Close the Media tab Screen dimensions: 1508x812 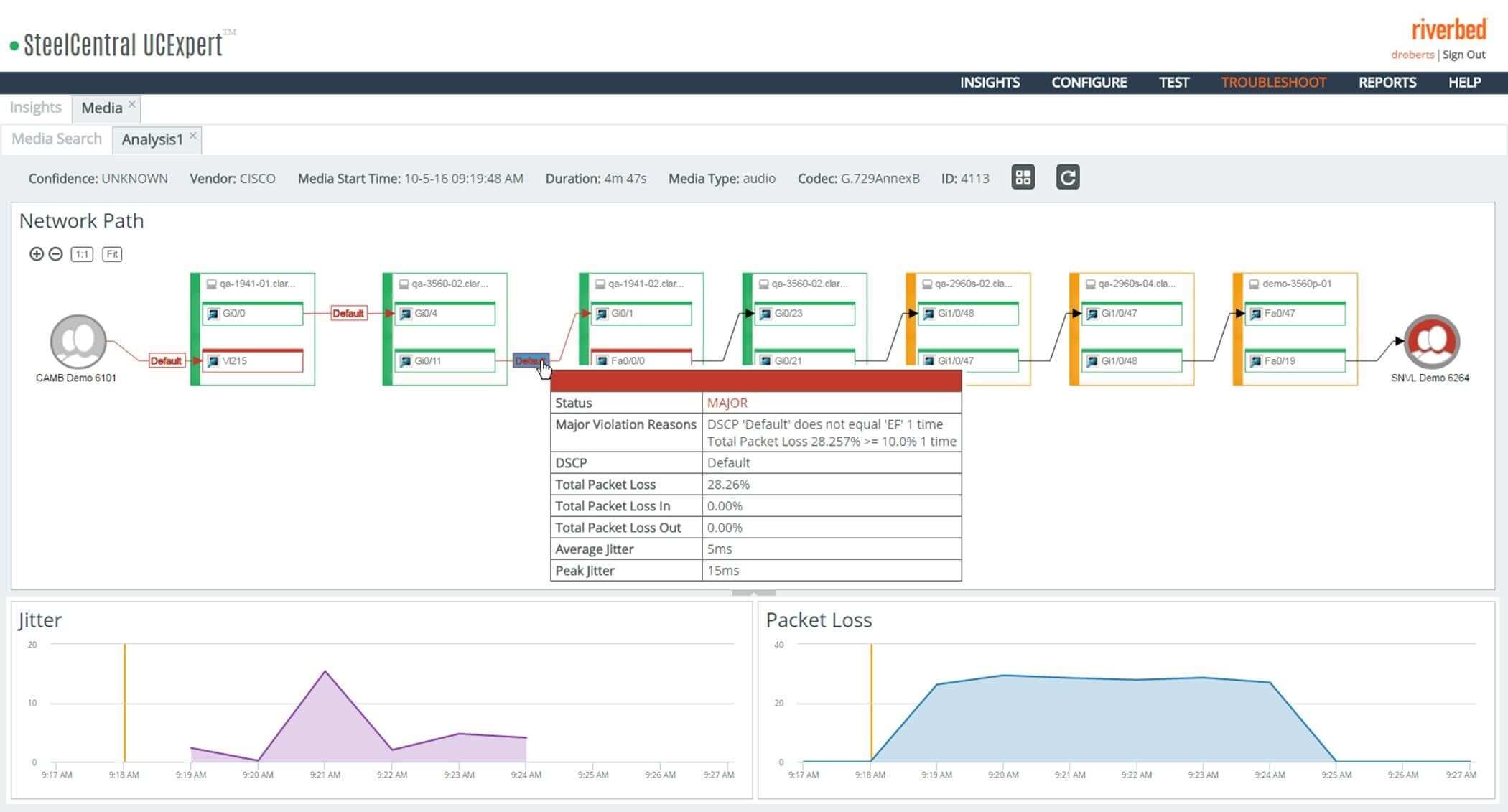(x=131, y=104)
